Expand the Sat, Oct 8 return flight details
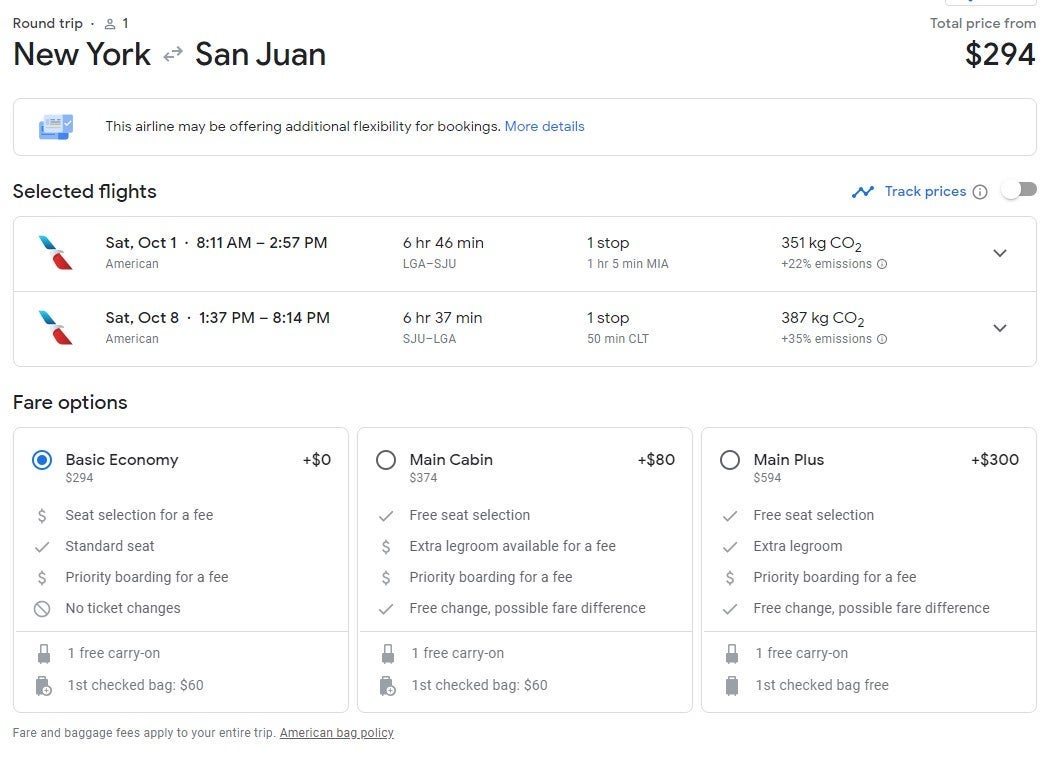The width and height of the screenshot is (1057, 757). (x=999, y=328)
